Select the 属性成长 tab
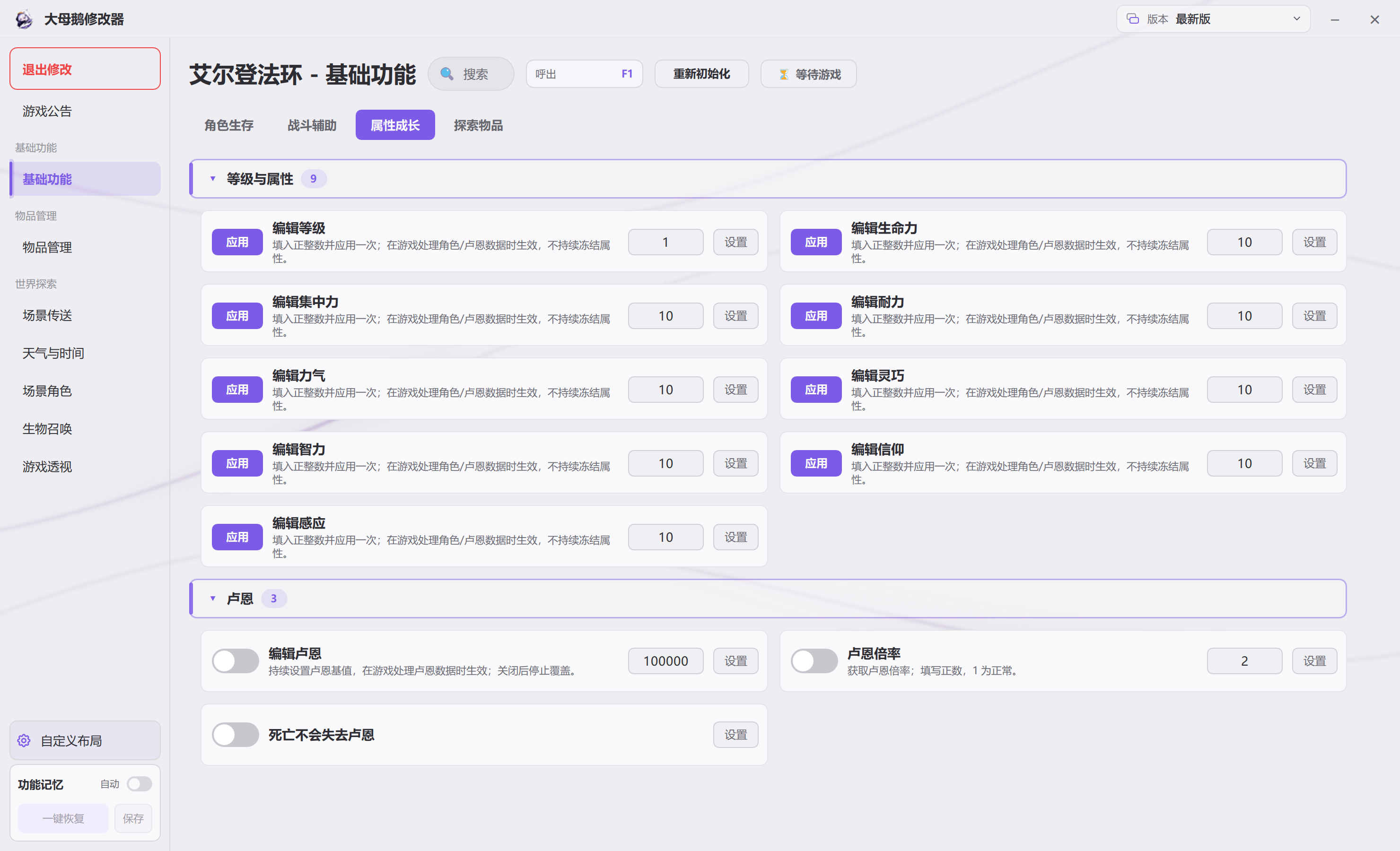 (x=395, y=125)
